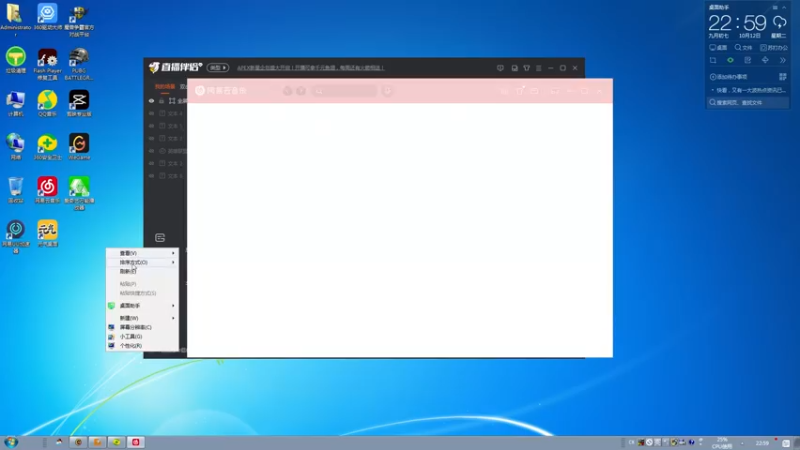800x450 pixels.
Task: Click the NetEase Music search field
Action: 345,91
